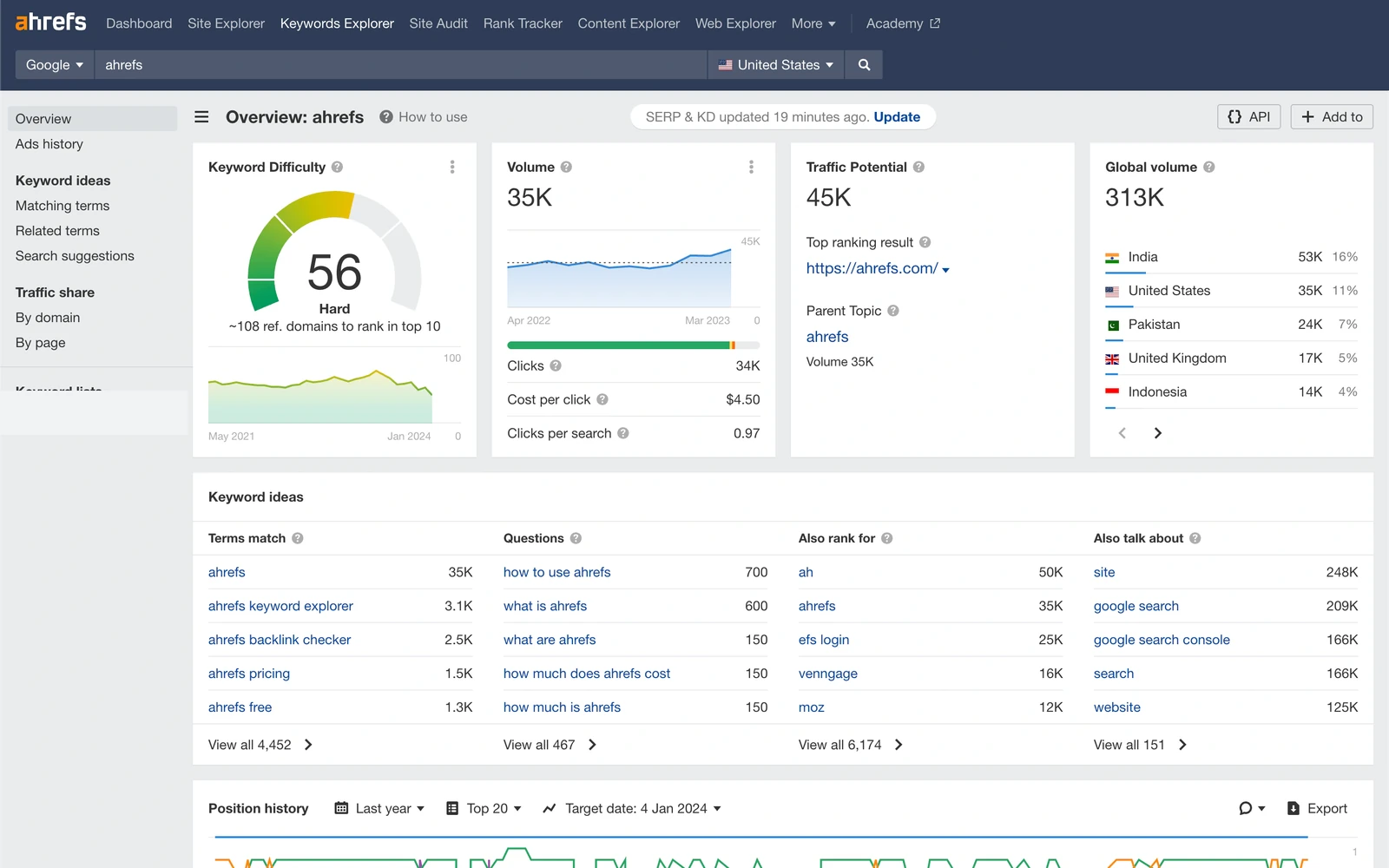Image resolution: width=1389 pixels, height=868 pixels.
Task: Click the search magnifier button
Action: [x=864, y=65]
